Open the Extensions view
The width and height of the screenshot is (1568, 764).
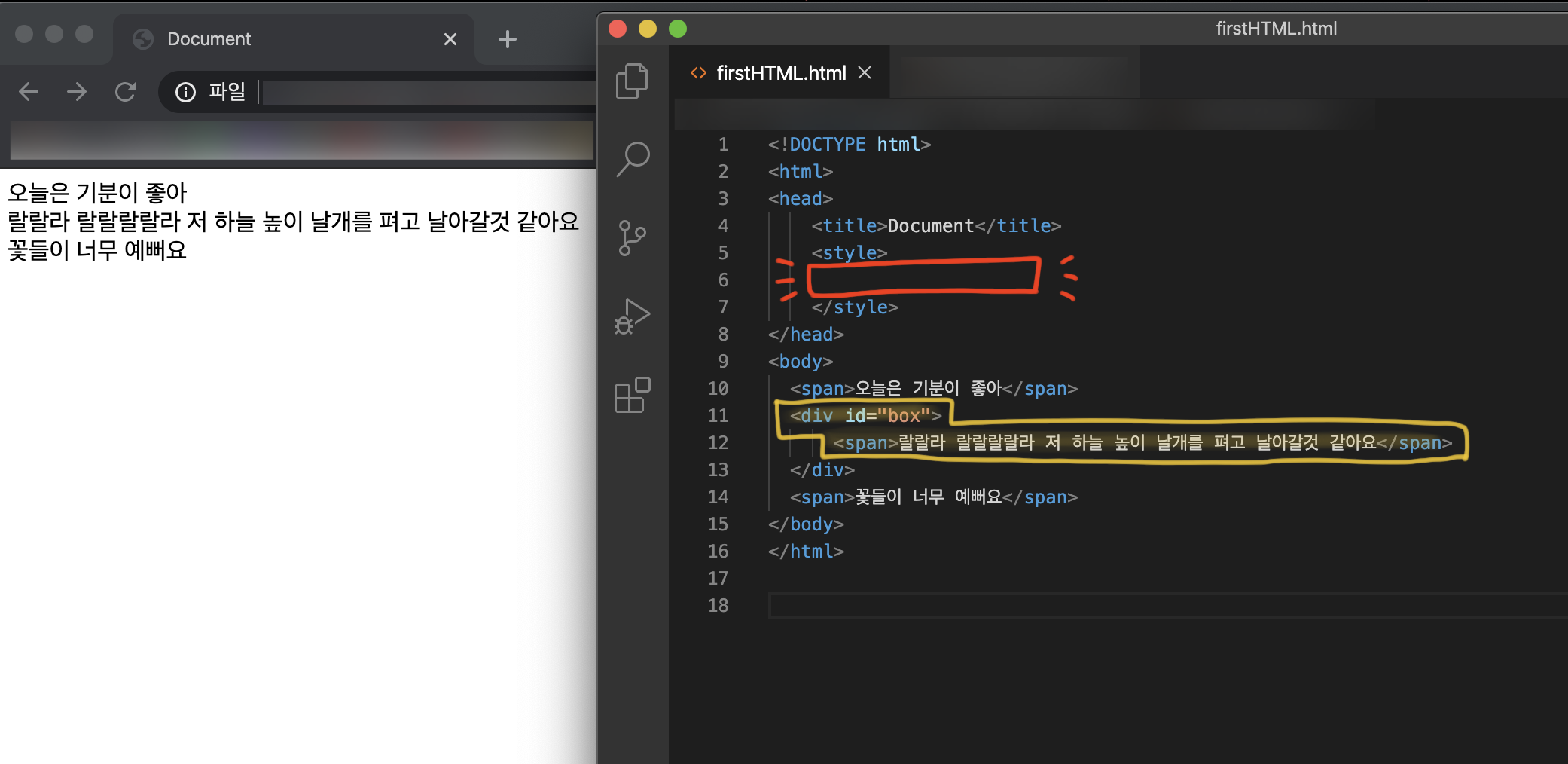(x=632, y=395)
